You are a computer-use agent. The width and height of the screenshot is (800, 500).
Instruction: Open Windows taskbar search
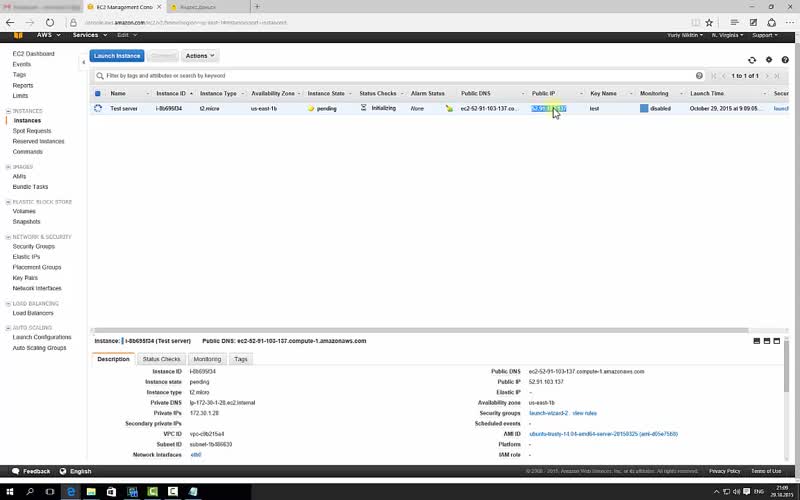(30, 492)
